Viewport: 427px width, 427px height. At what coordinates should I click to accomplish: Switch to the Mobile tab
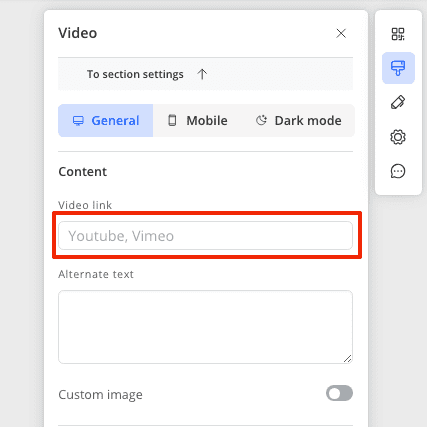click(x=197, y=121)
